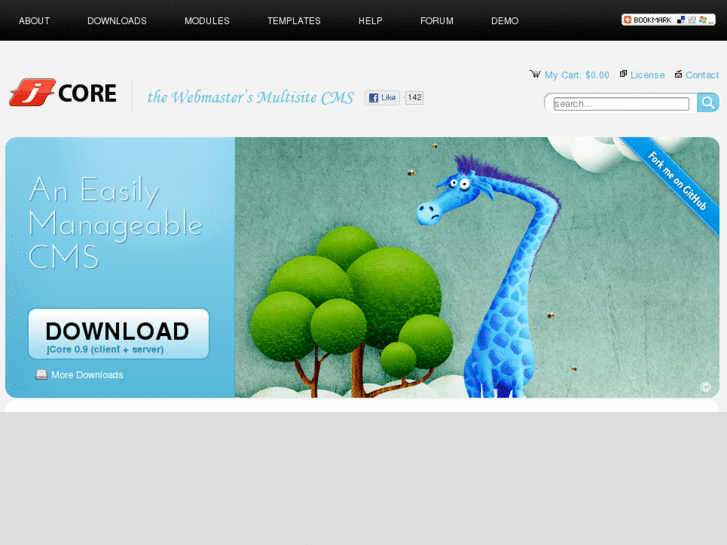The image size is (727, 545).
Task: Open My Cart: $0.00 link
Action: coord(577,75)
